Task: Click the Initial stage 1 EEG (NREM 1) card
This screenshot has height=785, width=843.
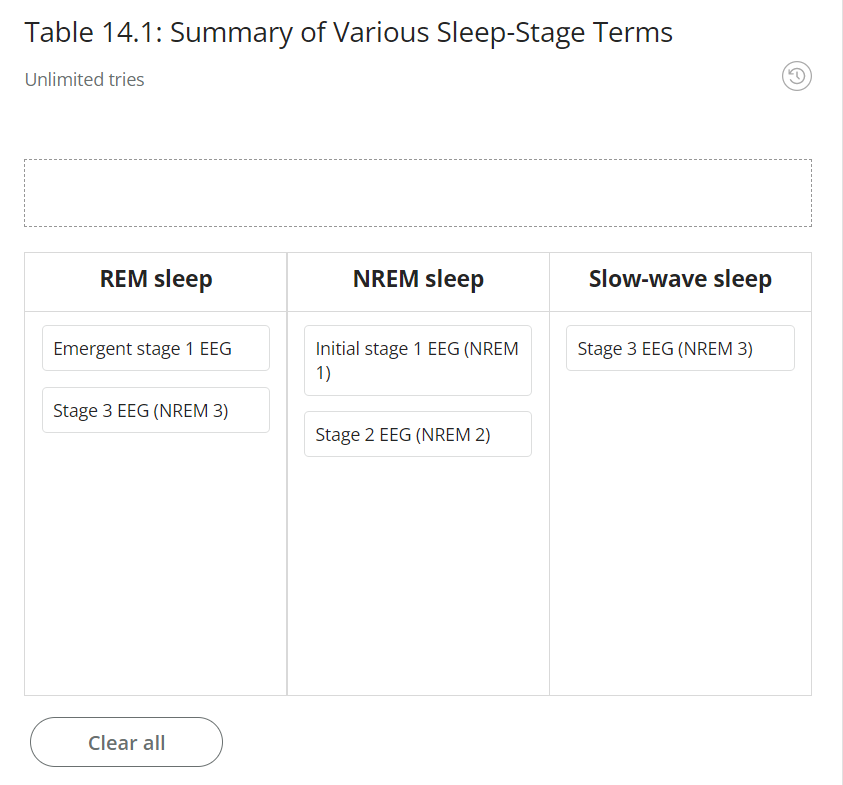Action: (x=417, y=360)
